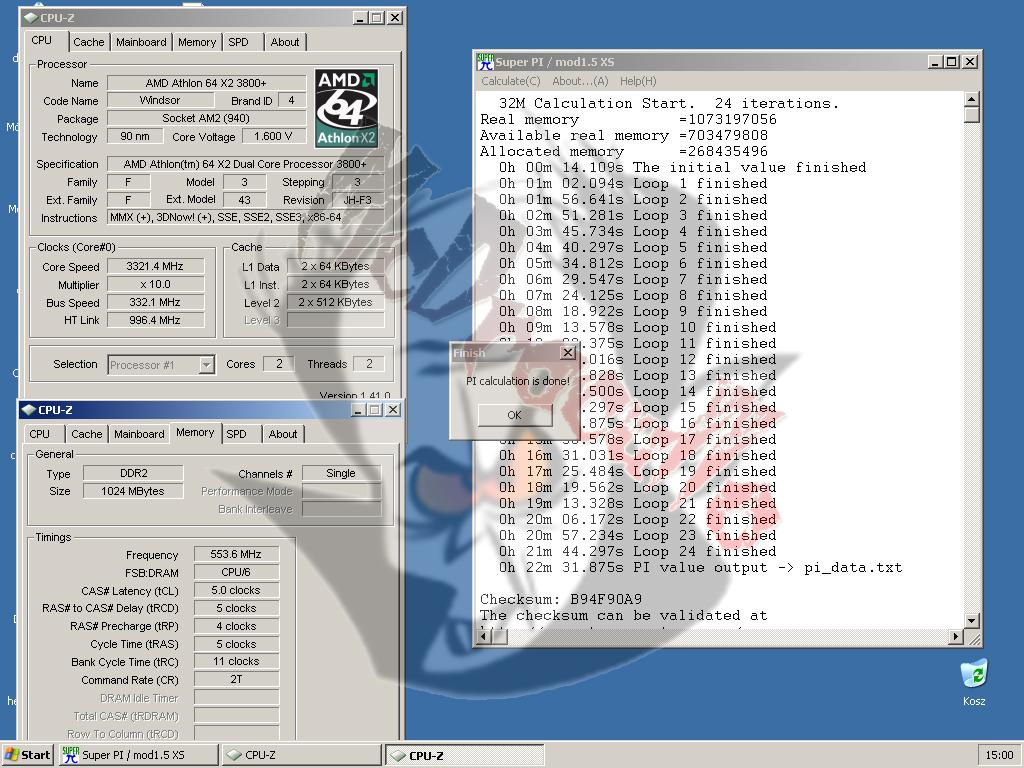The image size is (1024, 768).
Task: Click OK in the Finish dialog
Action: (x=515, y=415)
